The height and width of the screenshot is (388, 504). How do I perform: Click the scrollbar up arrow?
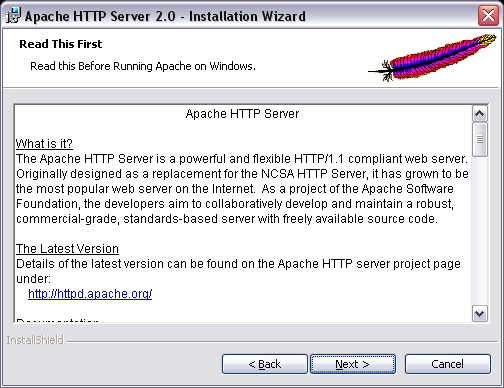[x=480, y=114]
